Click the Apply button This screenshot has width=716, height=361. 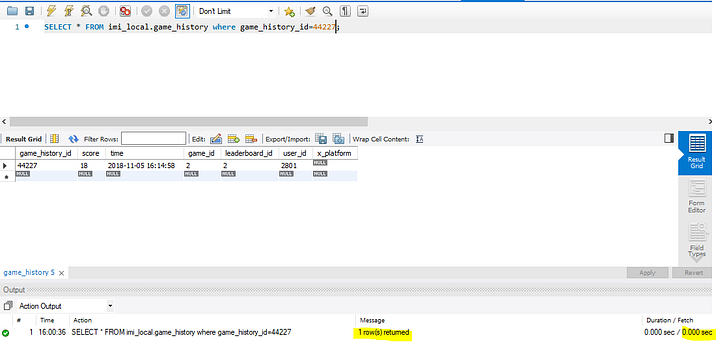click(647, 272)
